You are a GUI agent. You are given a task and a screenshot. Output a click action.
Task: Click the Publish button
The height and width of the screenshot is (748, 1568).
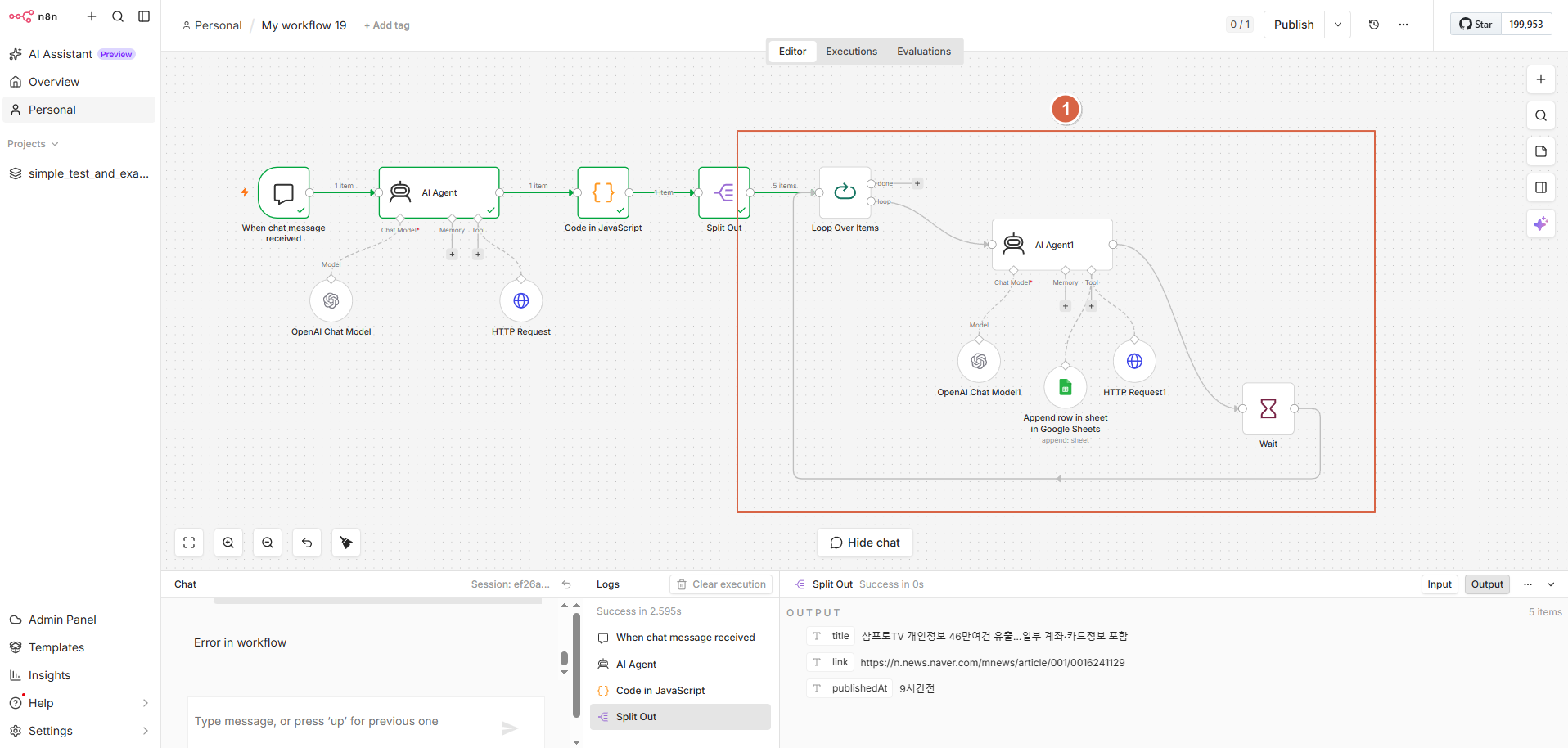point(1294,25)
